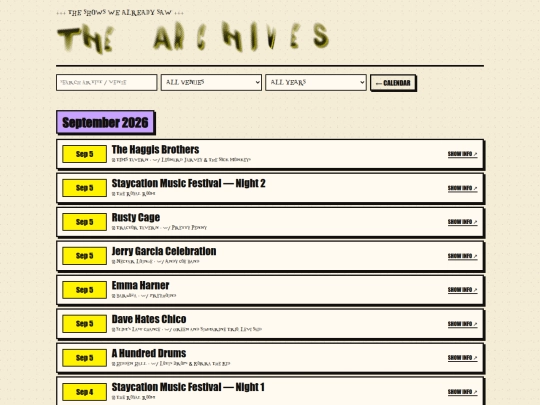Click the search artist / venue field
This screenshot has width=540, height=405.
point(106,83)
